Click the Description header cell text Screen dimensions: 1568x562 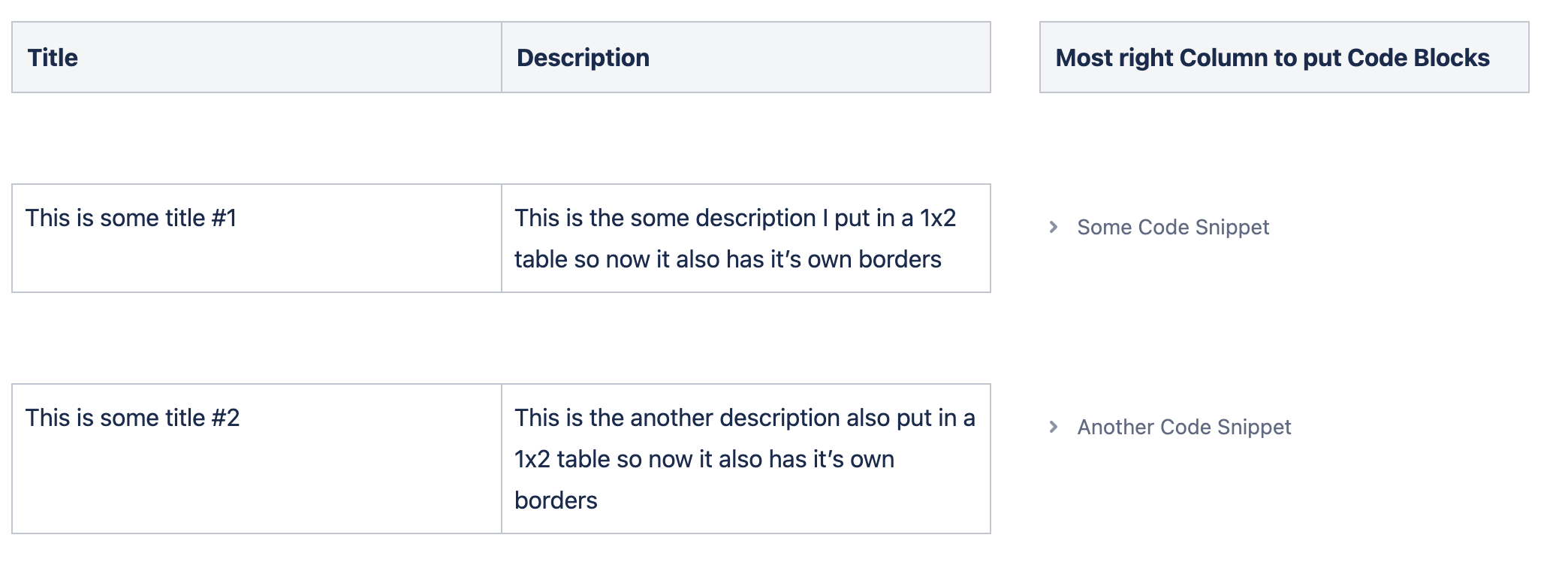tap(582, 57)
